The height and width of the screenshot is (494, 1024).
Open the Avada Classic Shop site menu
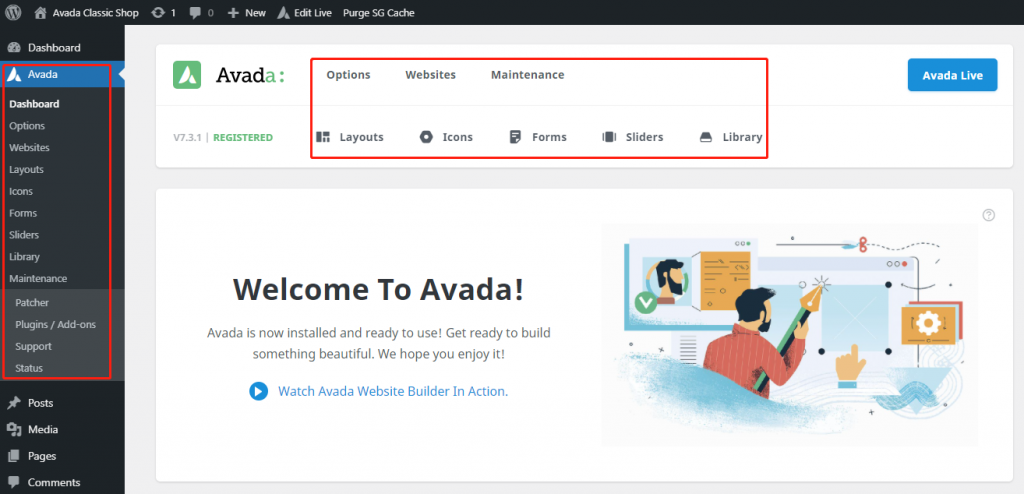point(86,13)
